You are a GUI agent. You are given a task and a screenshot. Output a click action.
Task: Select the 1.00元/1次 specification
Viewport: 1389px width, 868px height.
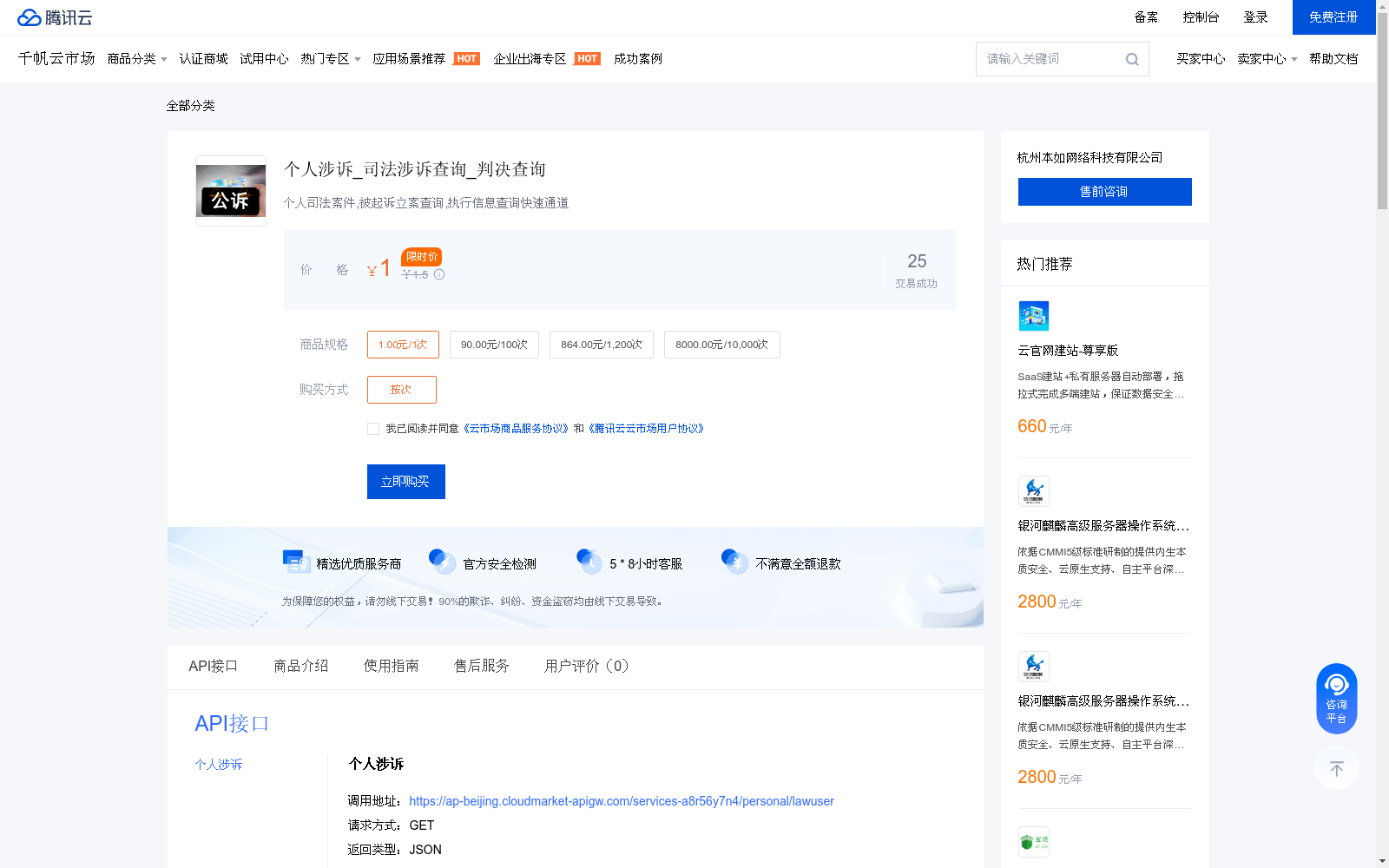click(403, 345)
